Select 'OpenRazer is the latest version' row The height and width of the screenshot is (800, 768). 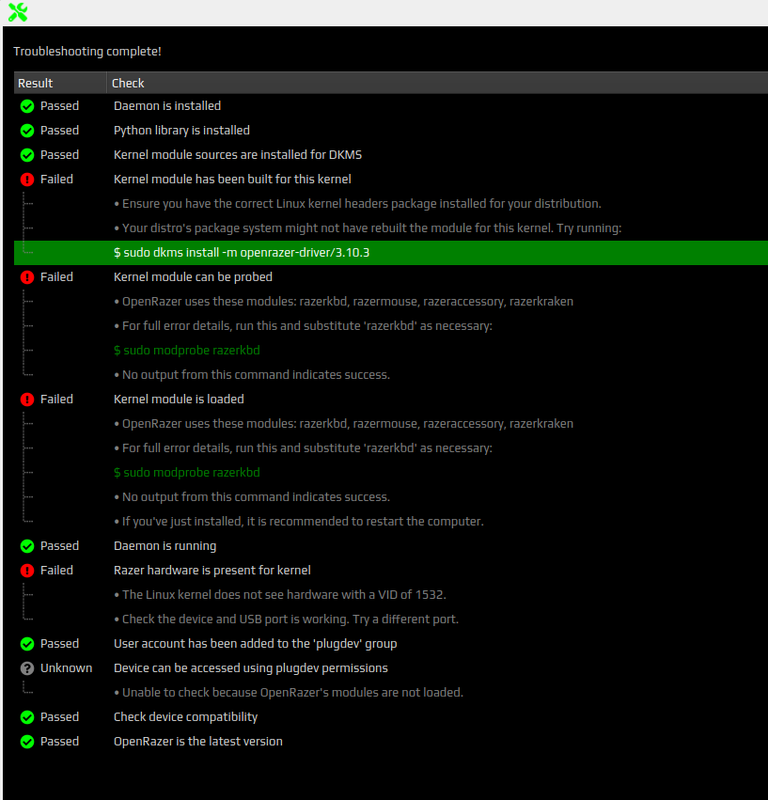(x=391, y=742)
